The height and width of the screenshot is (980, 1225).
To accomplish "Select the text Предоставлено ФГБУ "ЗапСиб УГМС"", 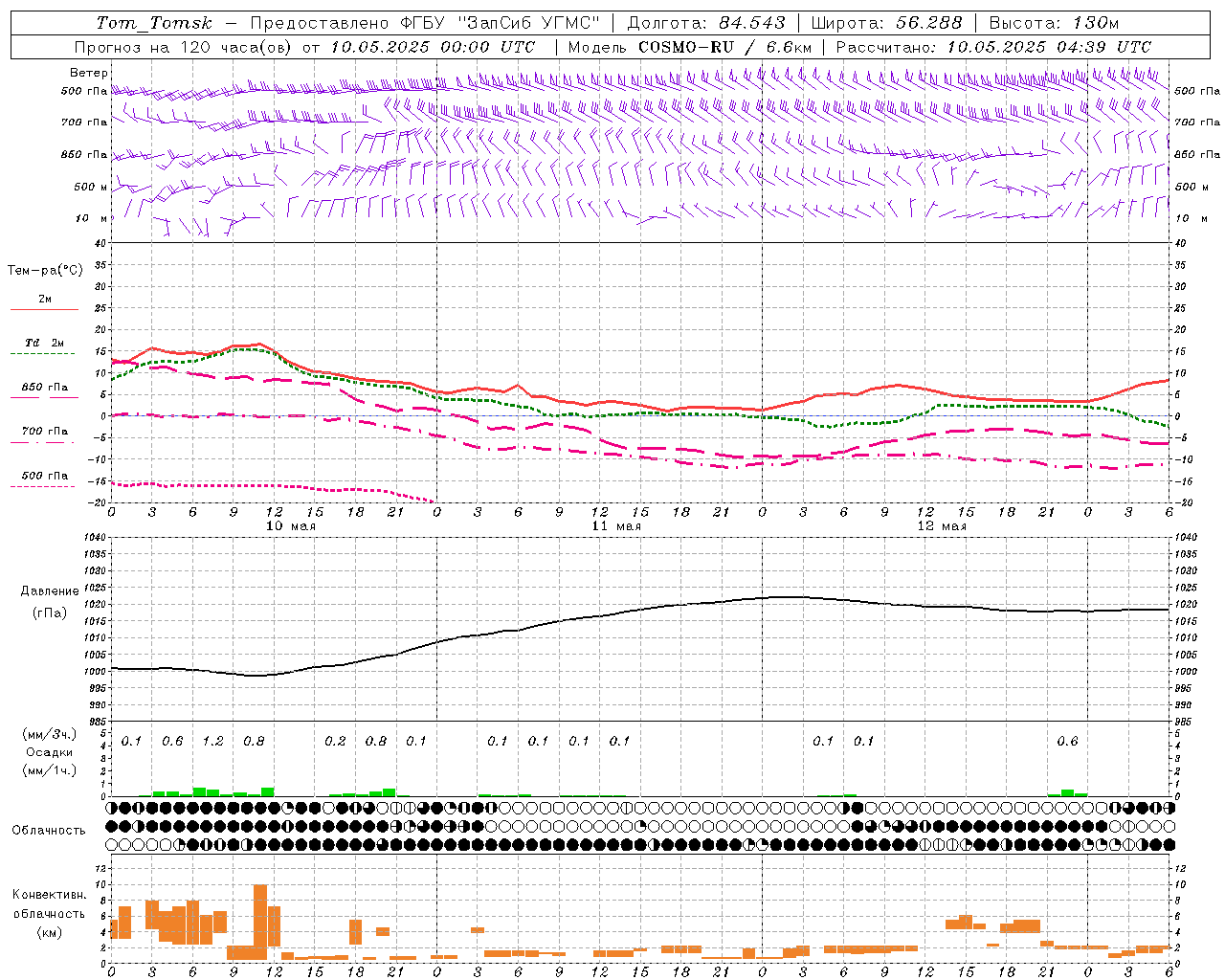I will tap(425, 23).
